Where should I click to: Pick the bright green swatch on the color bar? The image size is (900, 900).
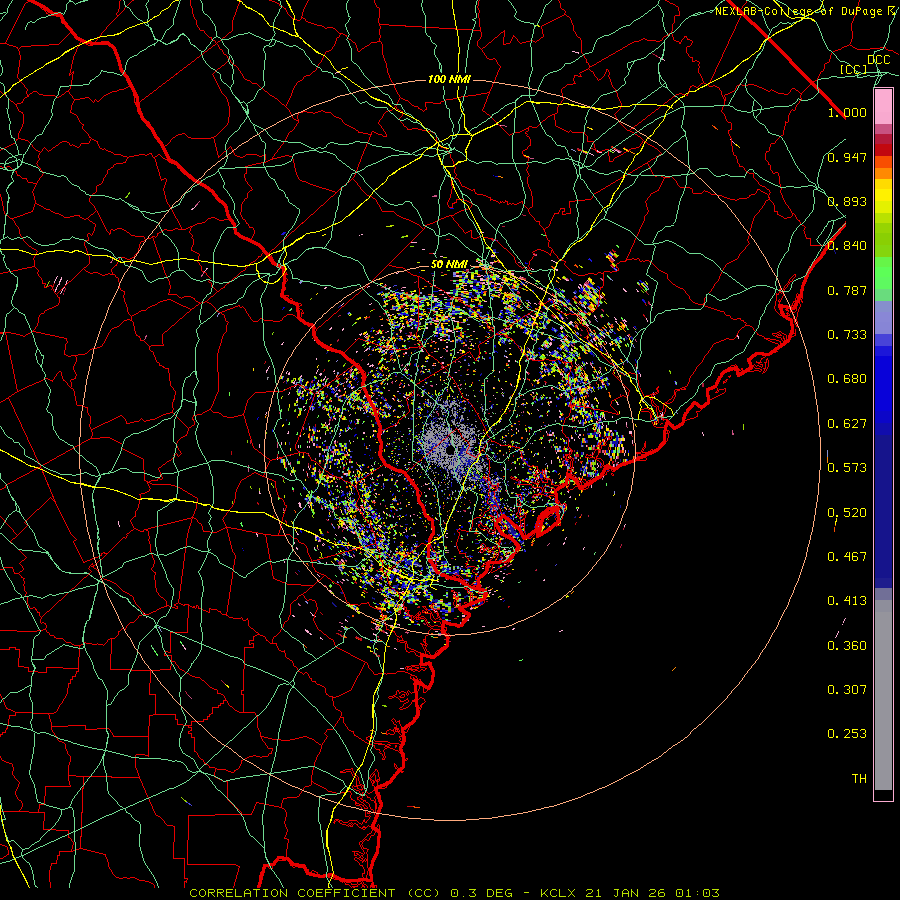(883, 273)
